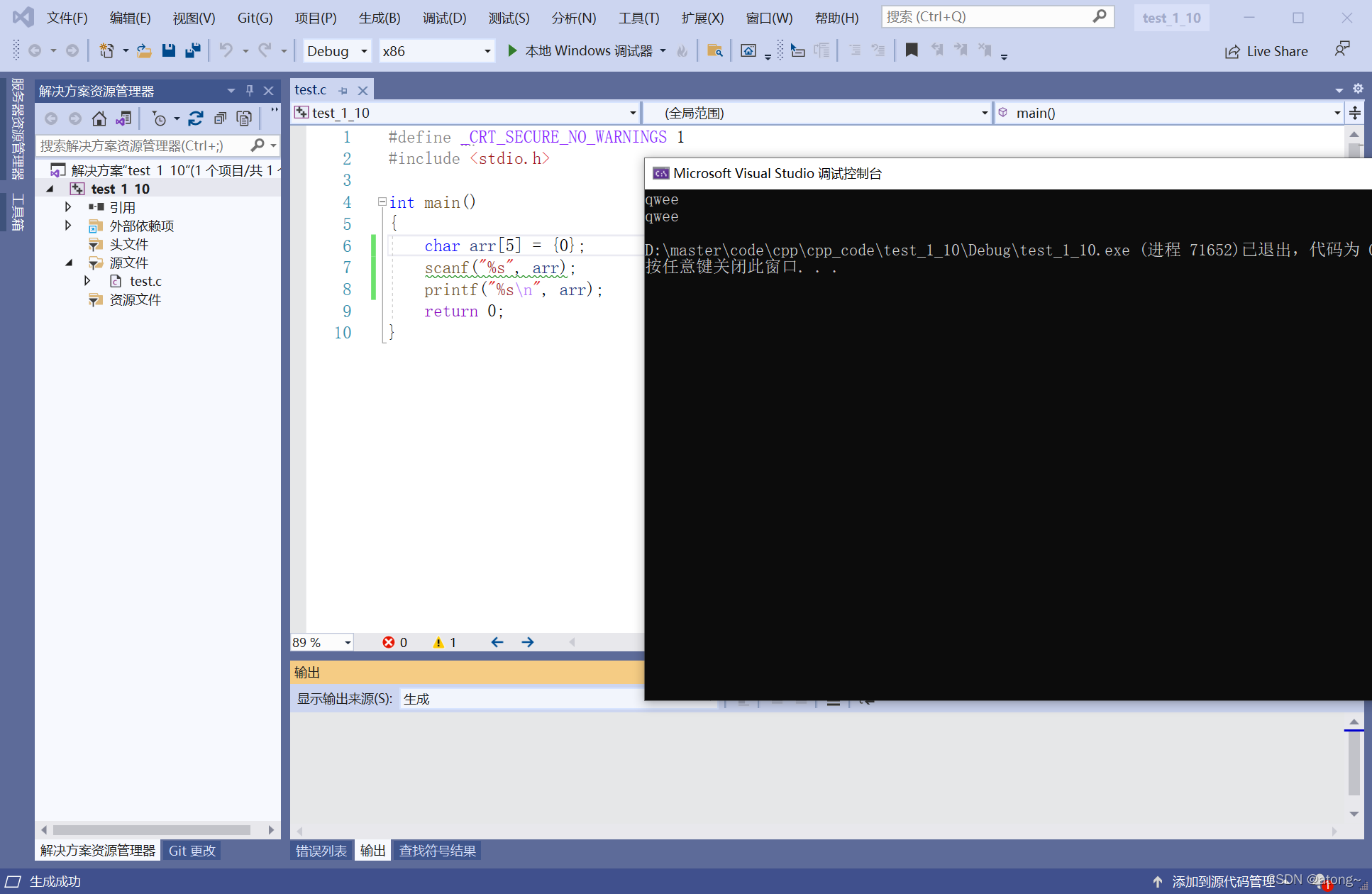The height and width of the screenshot is (894, 1372).
Task: Click the Home icon in Solution Explorer
Action: point(99,118)
